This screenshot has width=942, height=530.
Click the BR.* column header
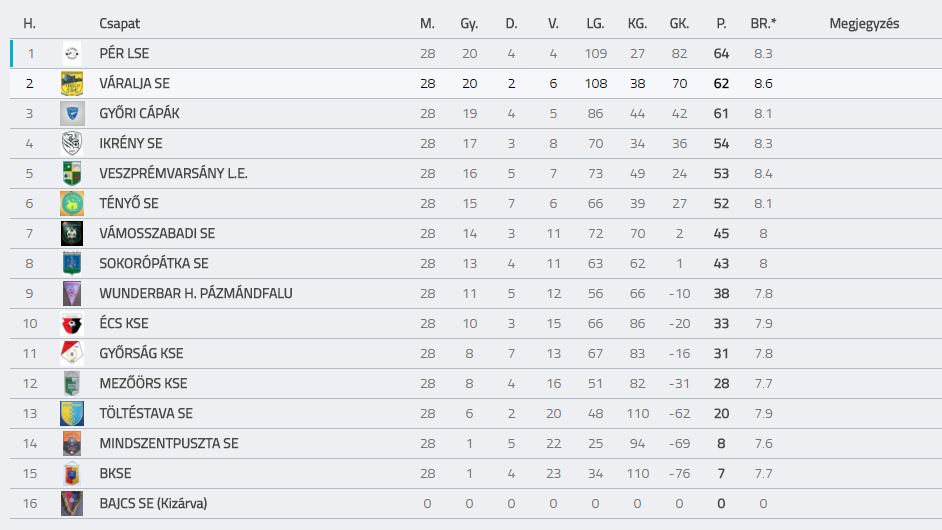763,23
